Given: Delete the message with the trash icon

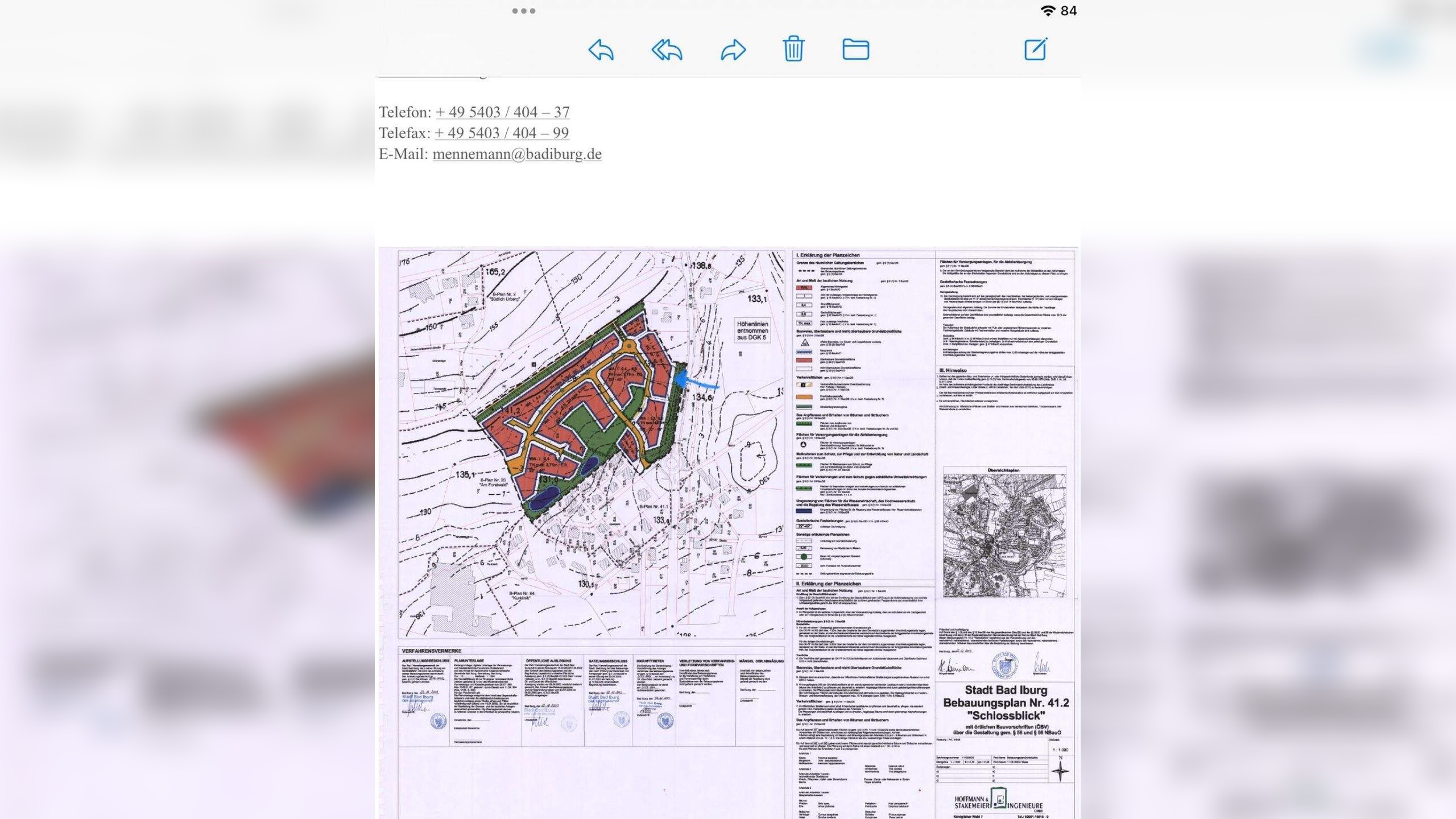Looking at the screenshot, I should pyautogui.click(x=793, y=49).
